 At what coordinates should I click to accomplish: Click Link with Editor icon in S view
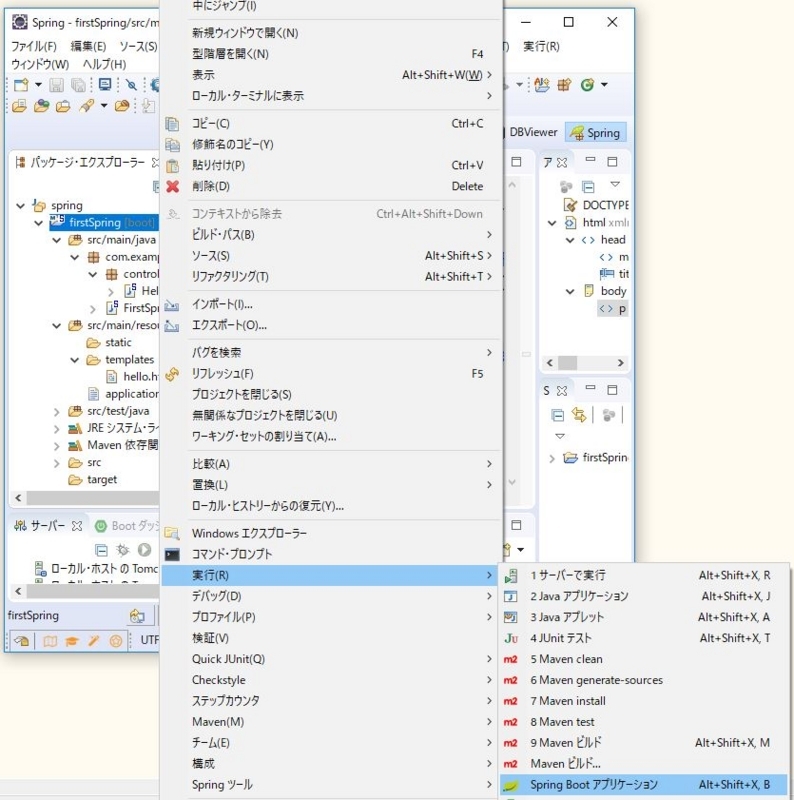(x=579, y=415)
